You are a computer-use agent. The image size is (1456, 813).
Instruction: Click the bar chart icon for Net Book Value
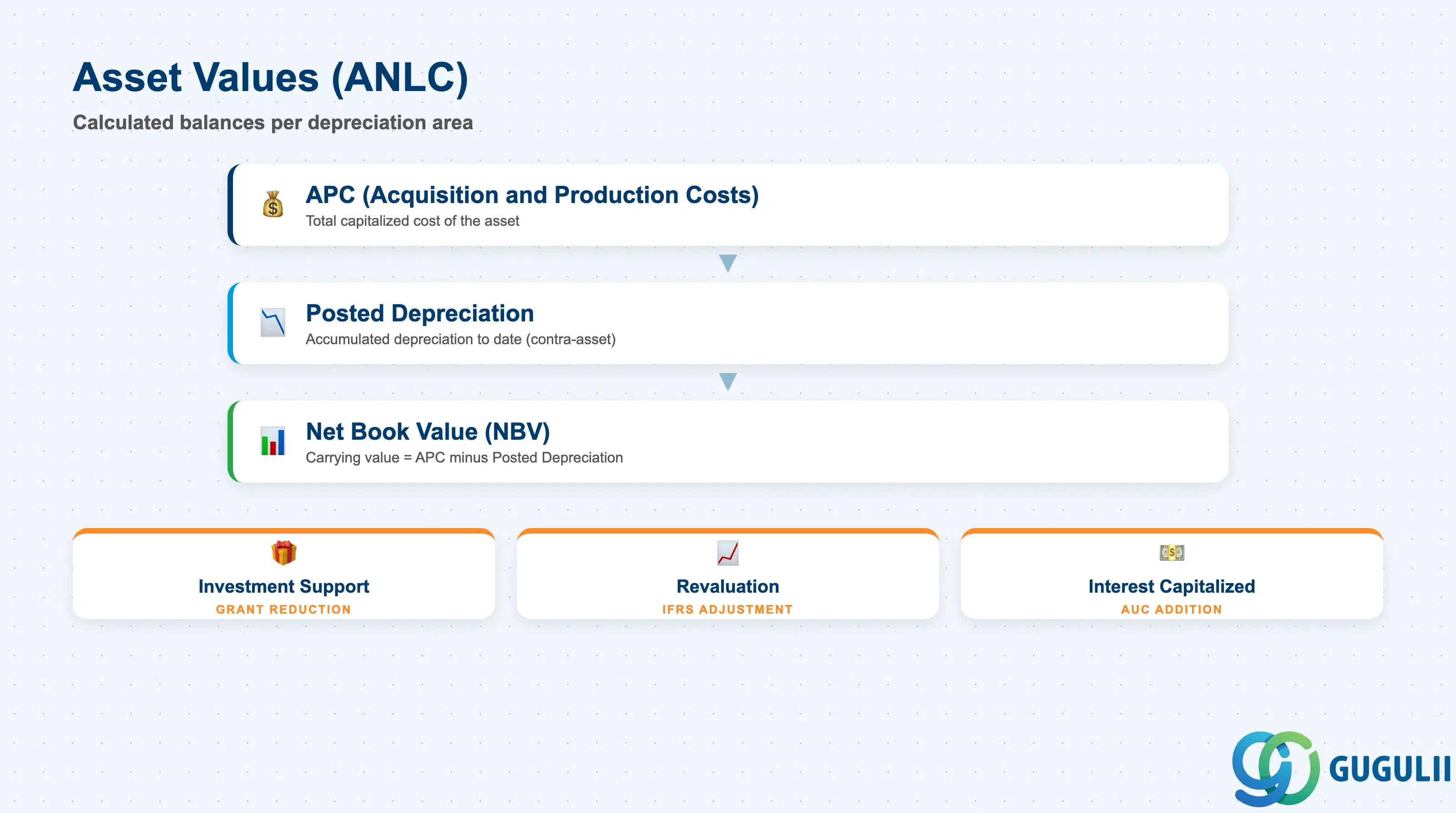(273, 441)
